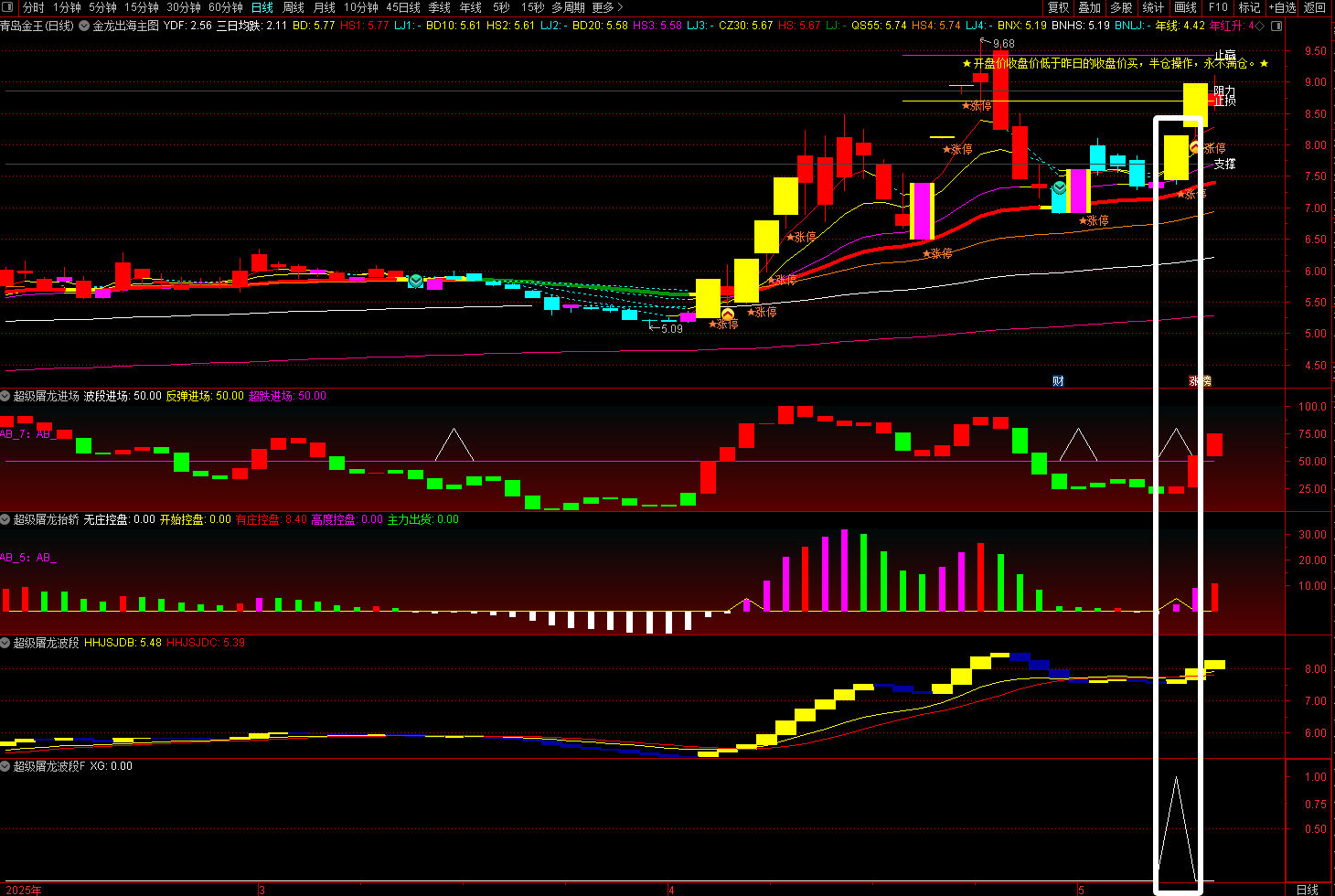
Task: Select the 45日线 period
Action: pos(403,7)
